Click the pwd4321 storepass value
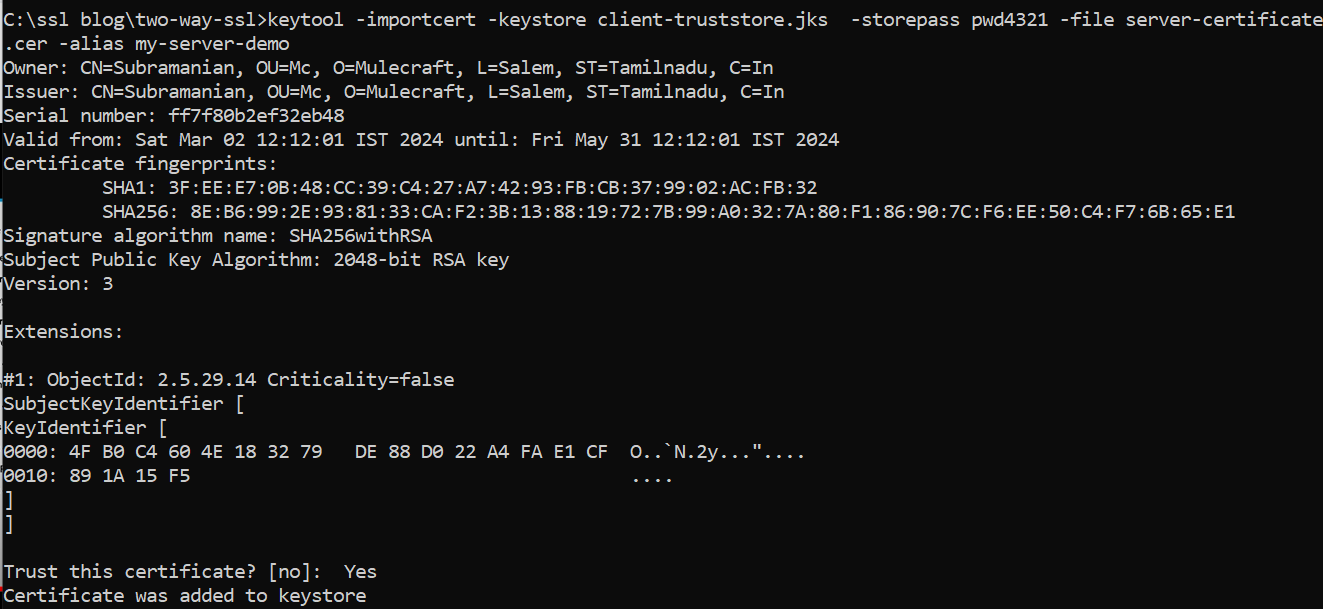The image size is (1323, 609). 1009,20
